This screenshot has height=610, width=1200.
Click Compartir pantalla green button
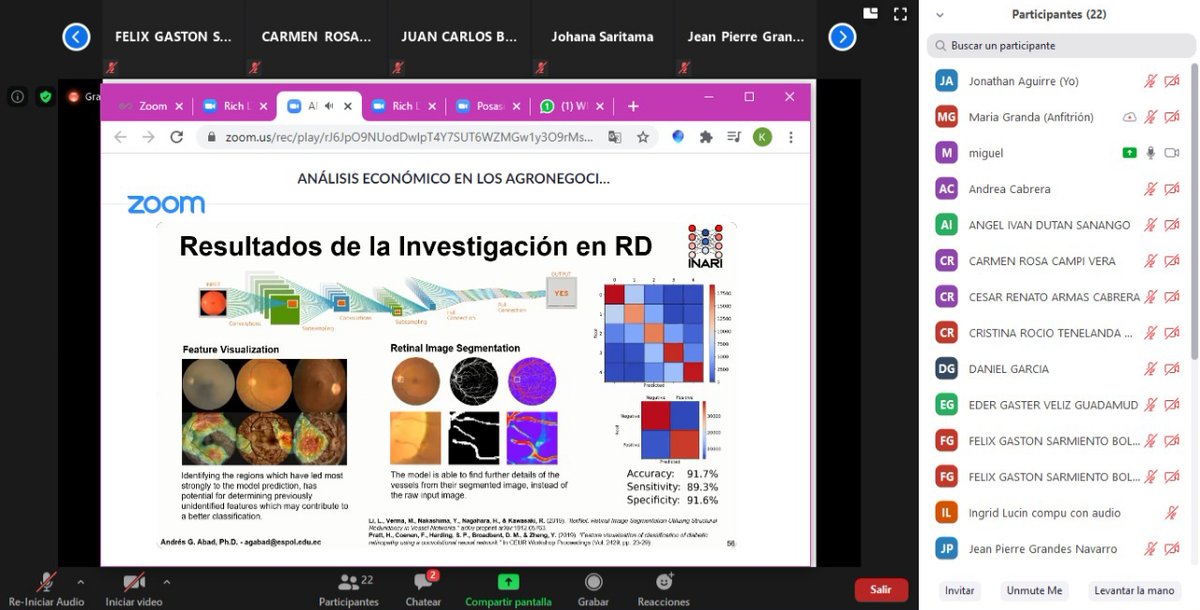[x=508, y=588]
